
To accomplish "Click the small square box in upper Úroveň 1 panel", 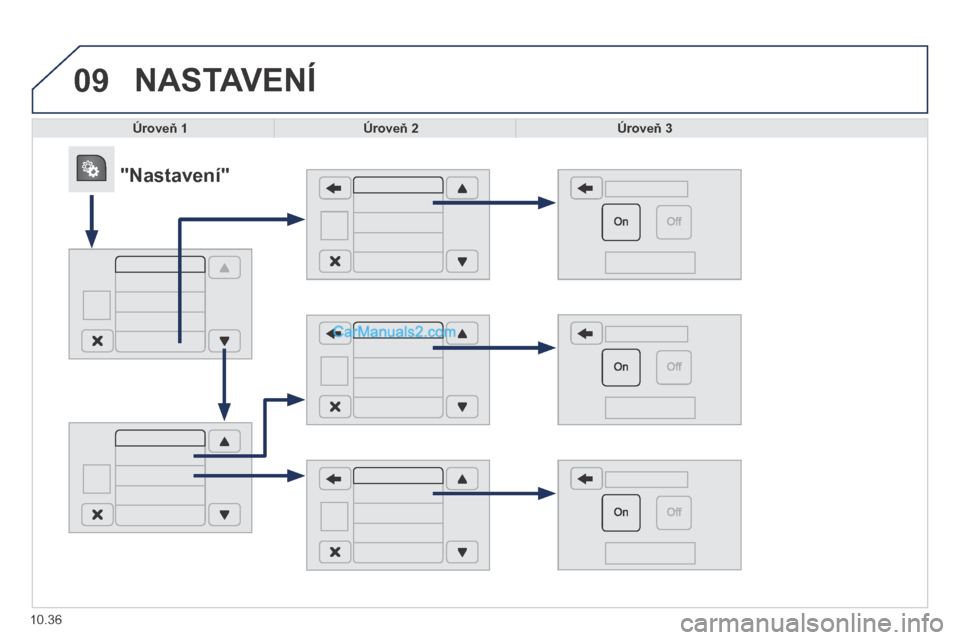I will 97,305.
